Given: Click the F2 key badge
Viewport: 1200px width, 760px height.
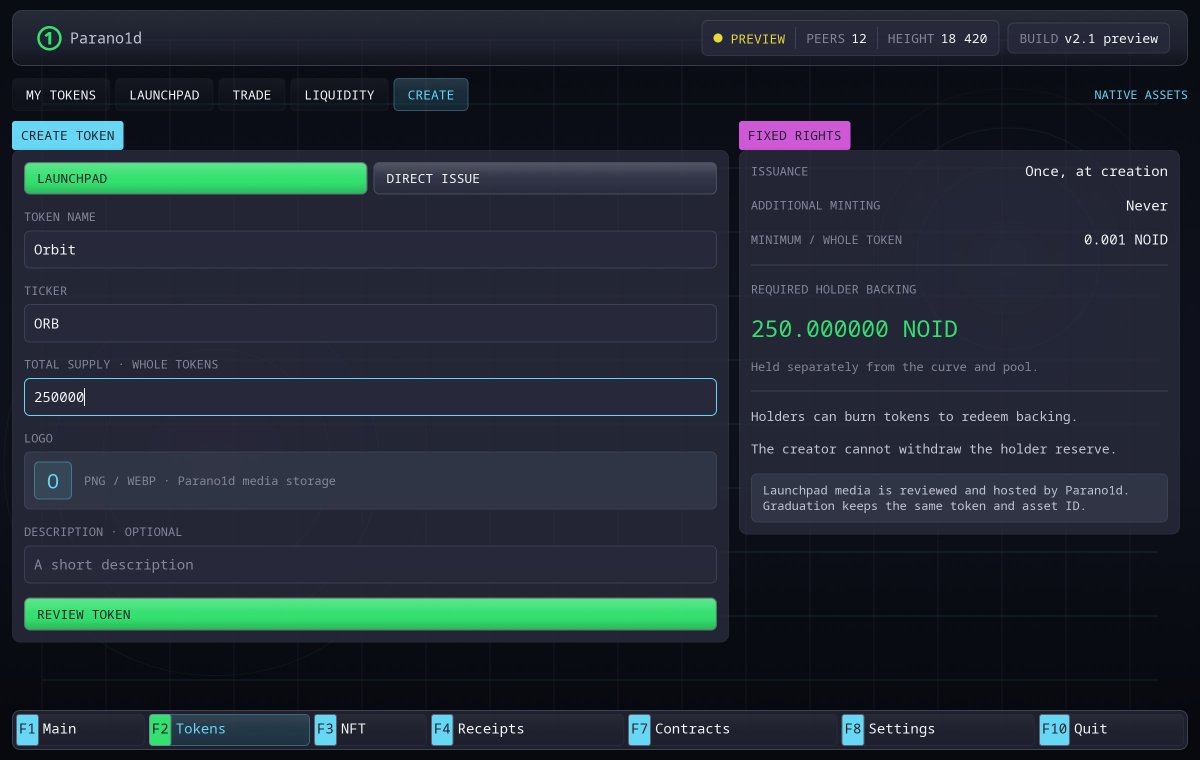Looking at the screenshot, I should 160,729.
